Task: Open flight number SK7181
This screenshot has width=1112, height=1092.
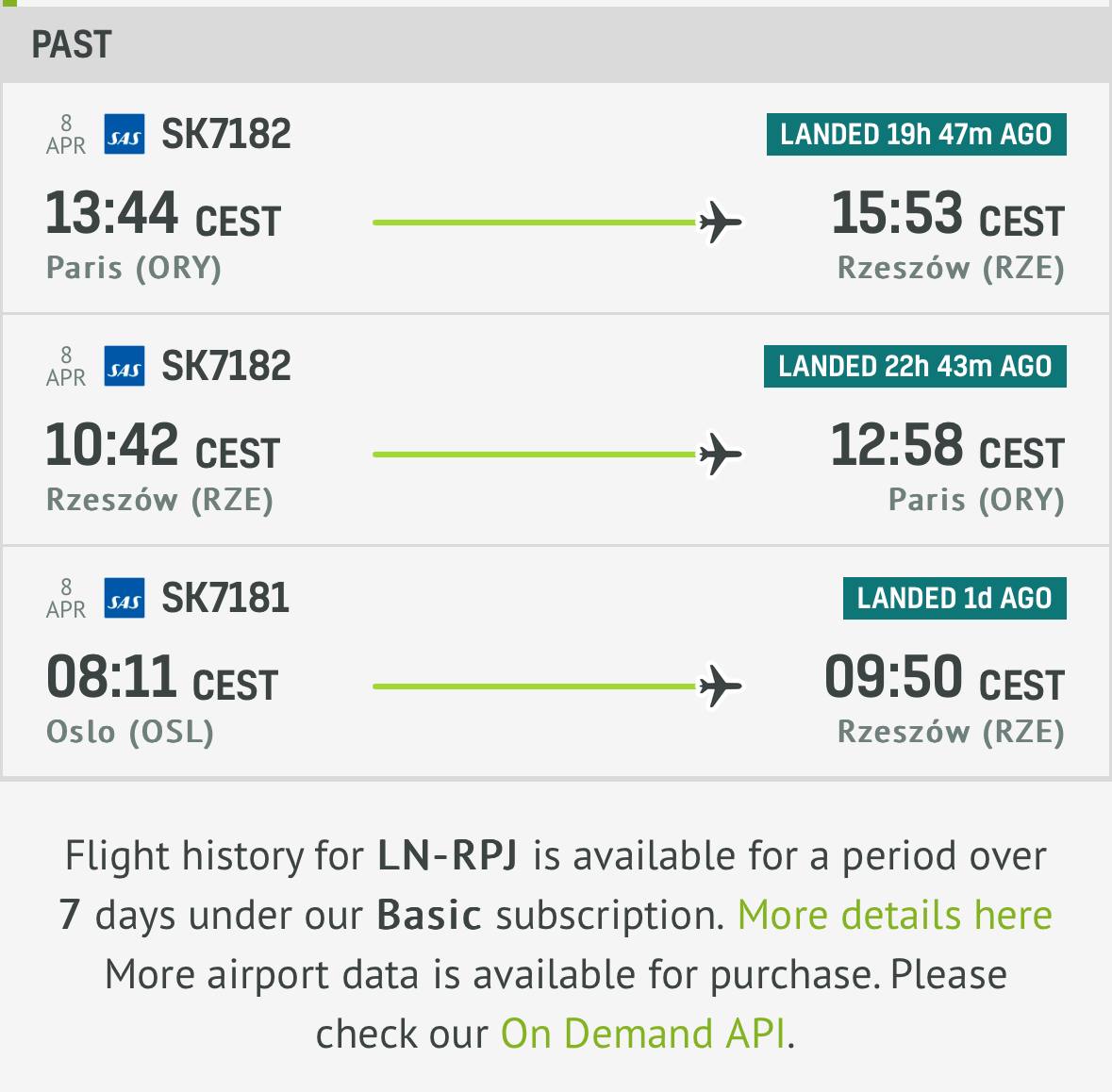Action: pos(225,599)
